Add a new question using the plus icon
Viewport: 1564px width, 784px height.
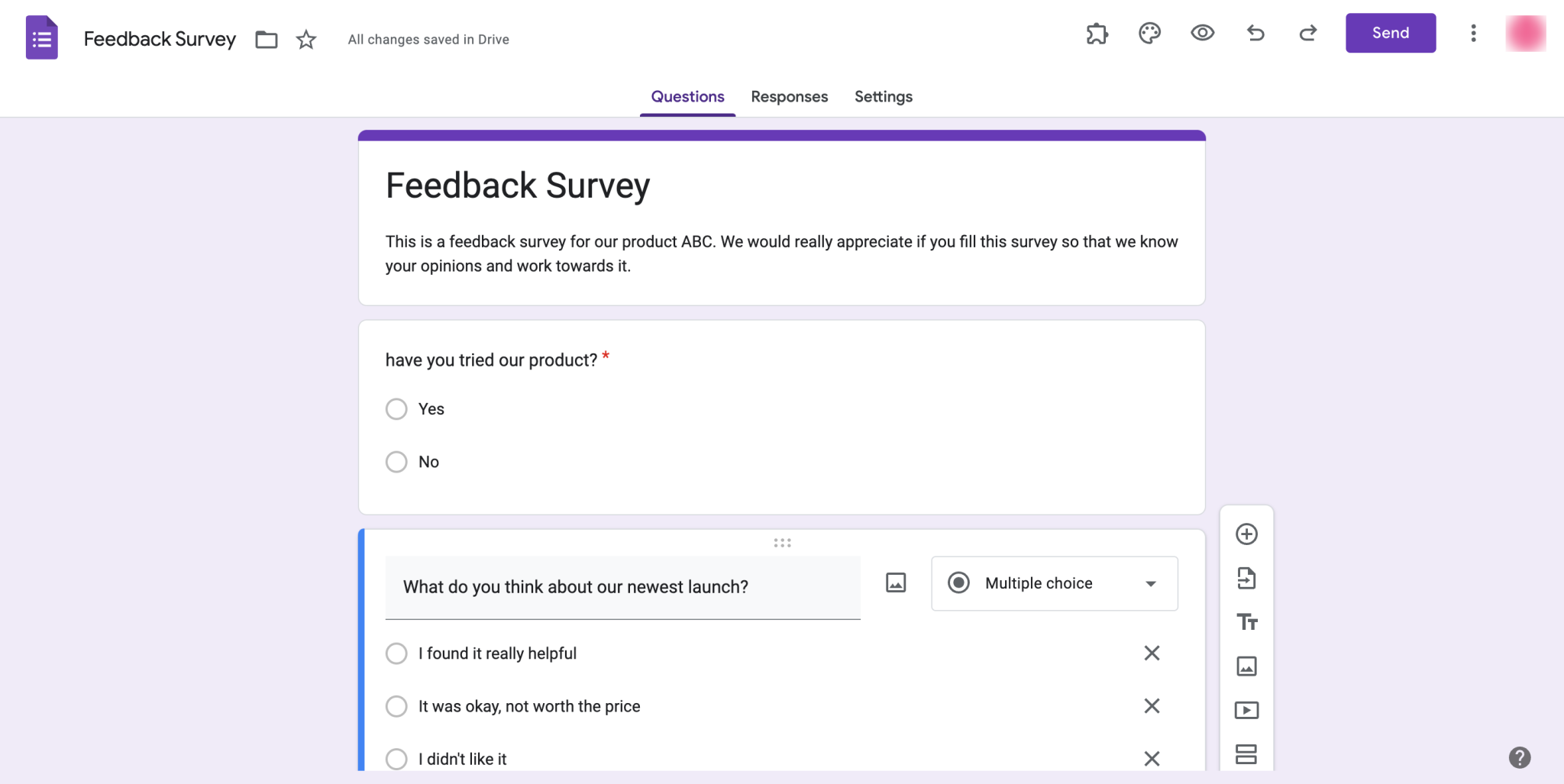tap(1246, 534)
